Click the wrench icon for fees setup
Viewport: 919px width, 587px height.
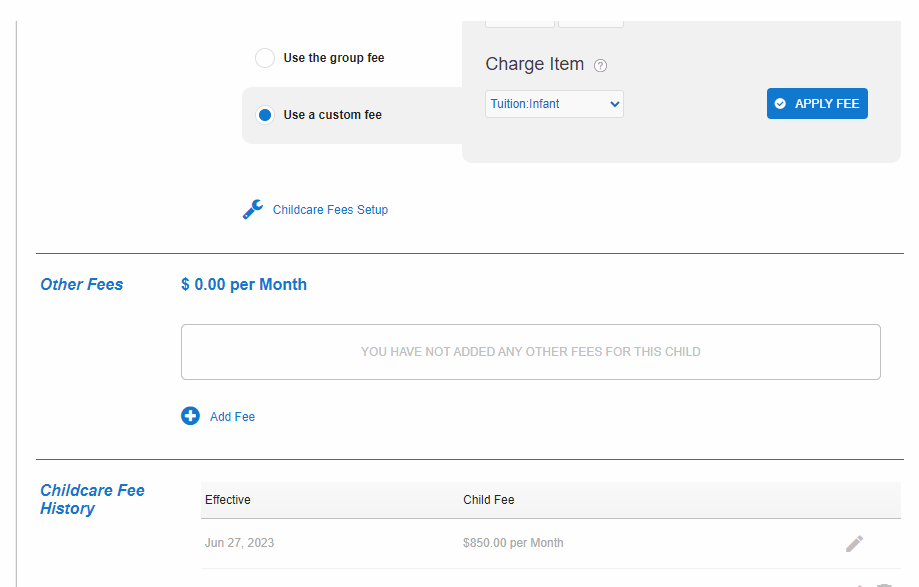coord(253,209)
